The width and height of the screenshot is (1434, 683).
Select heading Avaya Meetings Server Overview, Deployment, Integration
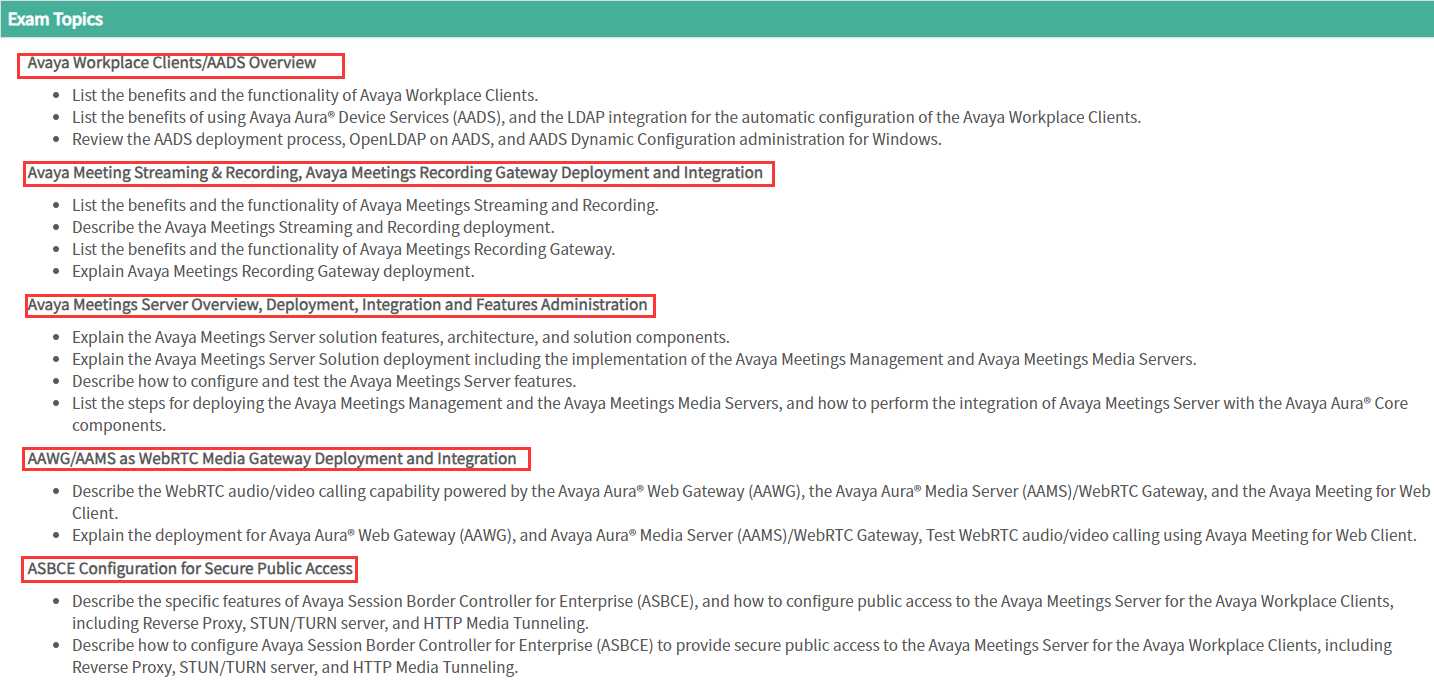pos(338,305)
